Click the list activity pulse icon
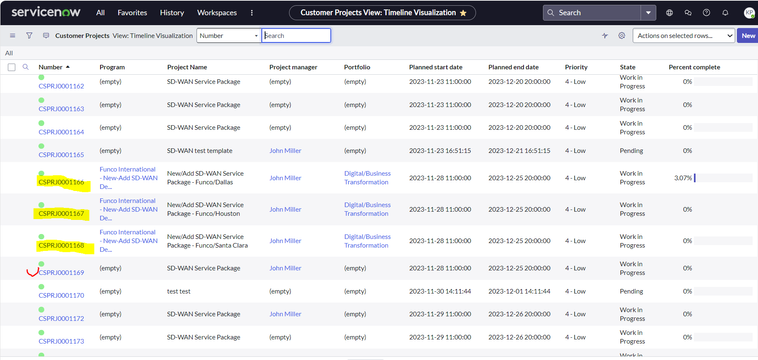 click(605, 36)
